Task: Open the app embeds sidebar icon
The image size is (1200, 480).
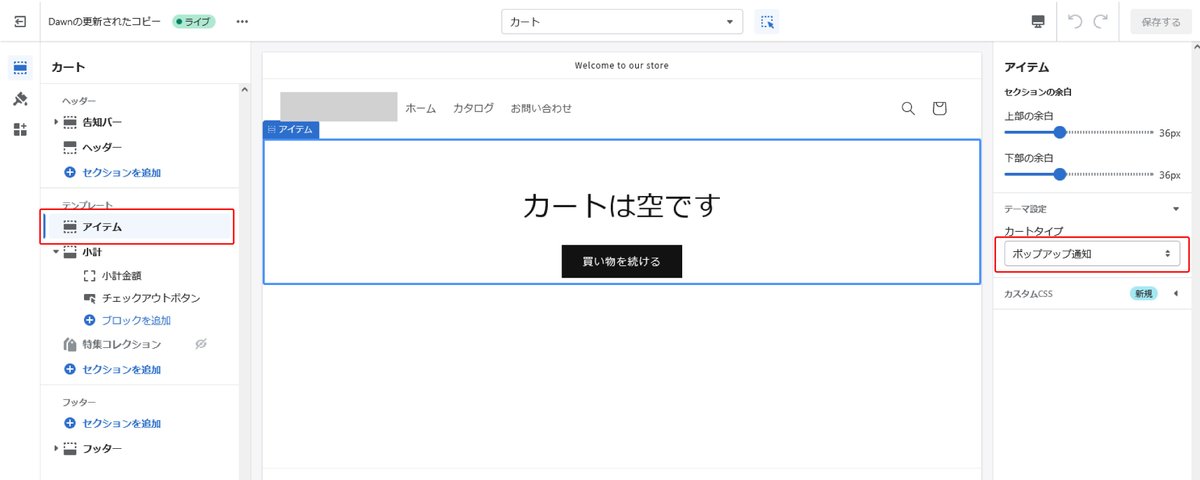Action: click(20, 129)
